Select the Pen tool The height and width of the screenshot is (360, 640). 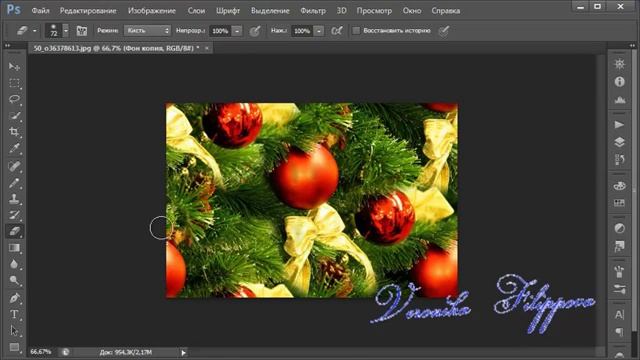pyautogui.click(x=14, y=298)
